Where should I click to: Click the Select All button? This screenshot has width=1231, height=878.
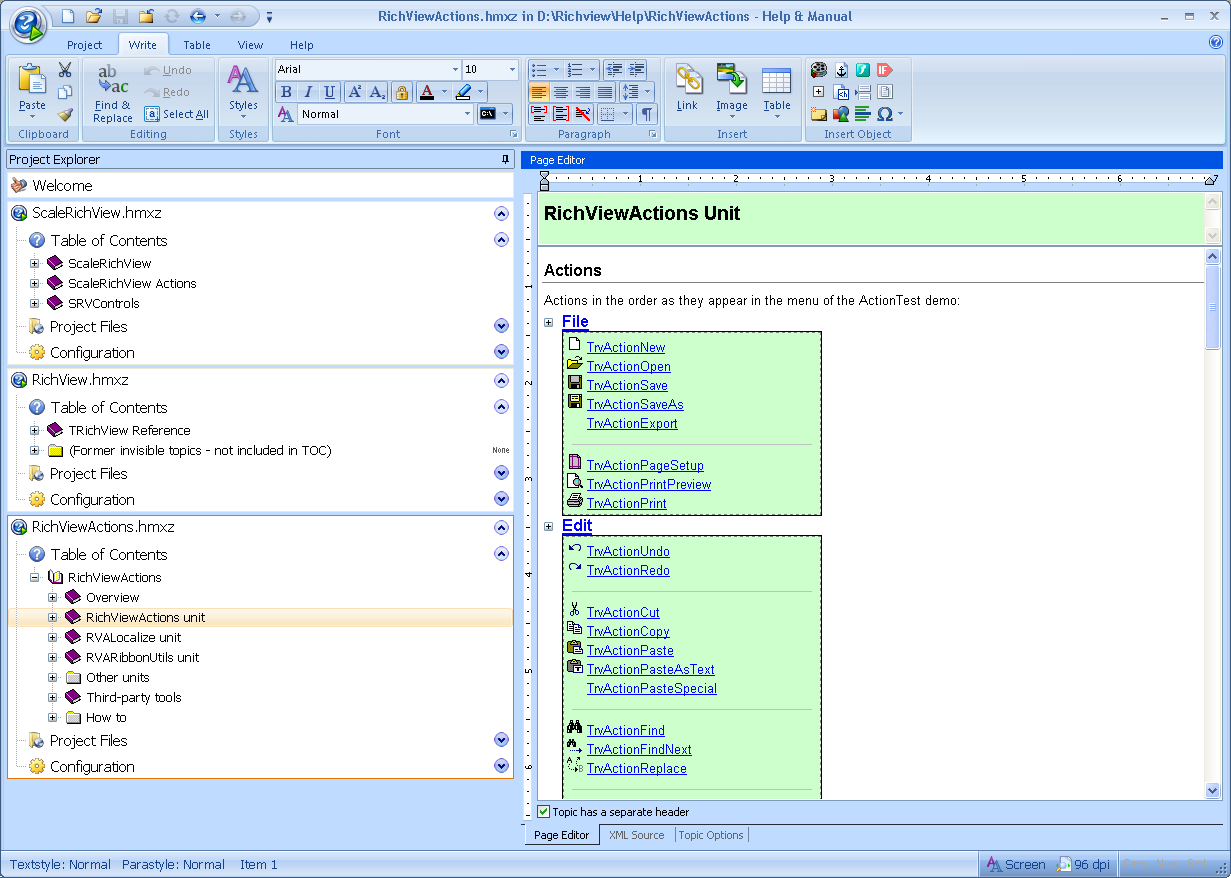(x=177, y=114)
